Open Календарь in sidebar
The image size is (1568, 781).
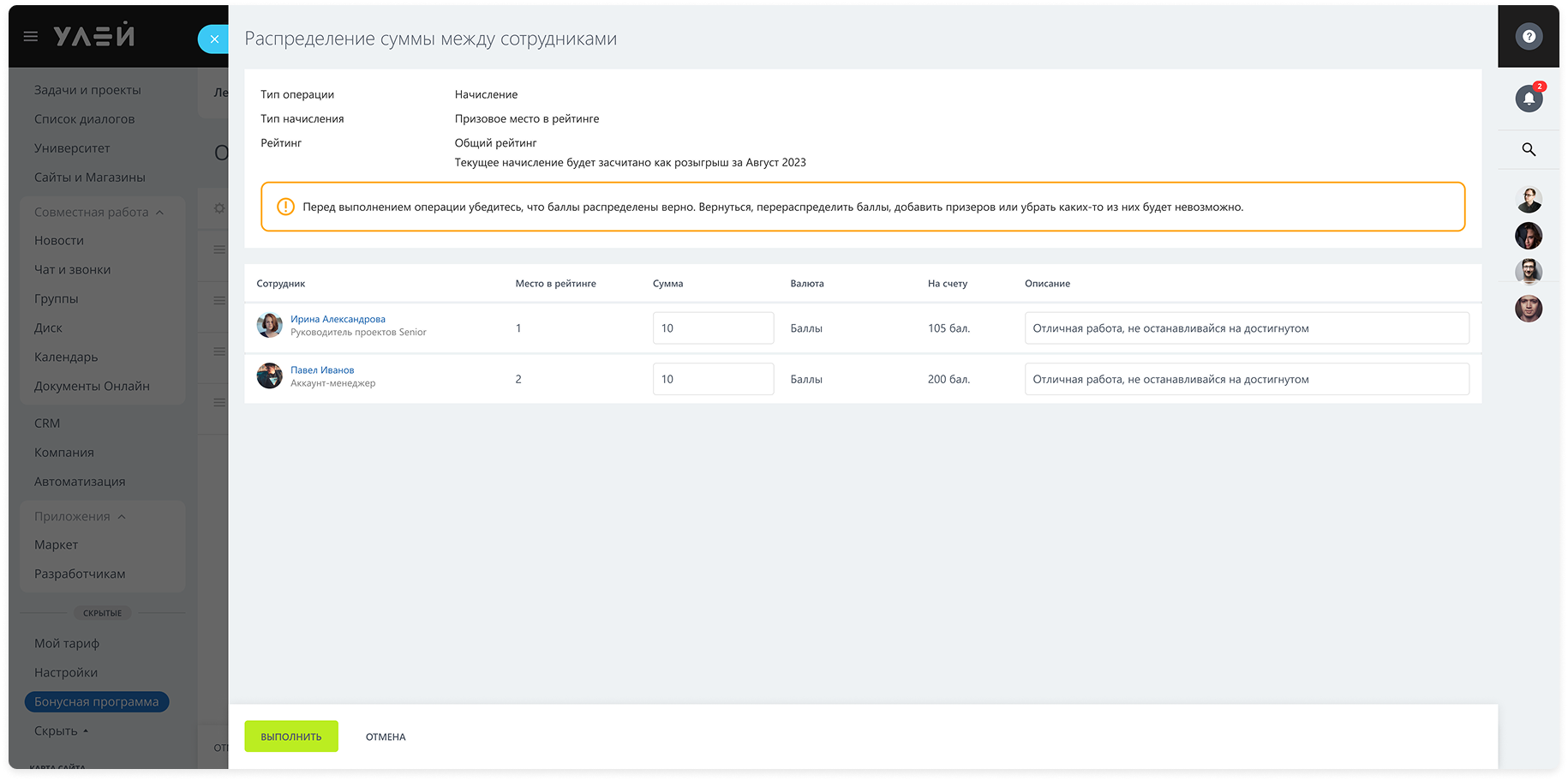[x=66, y=357]
